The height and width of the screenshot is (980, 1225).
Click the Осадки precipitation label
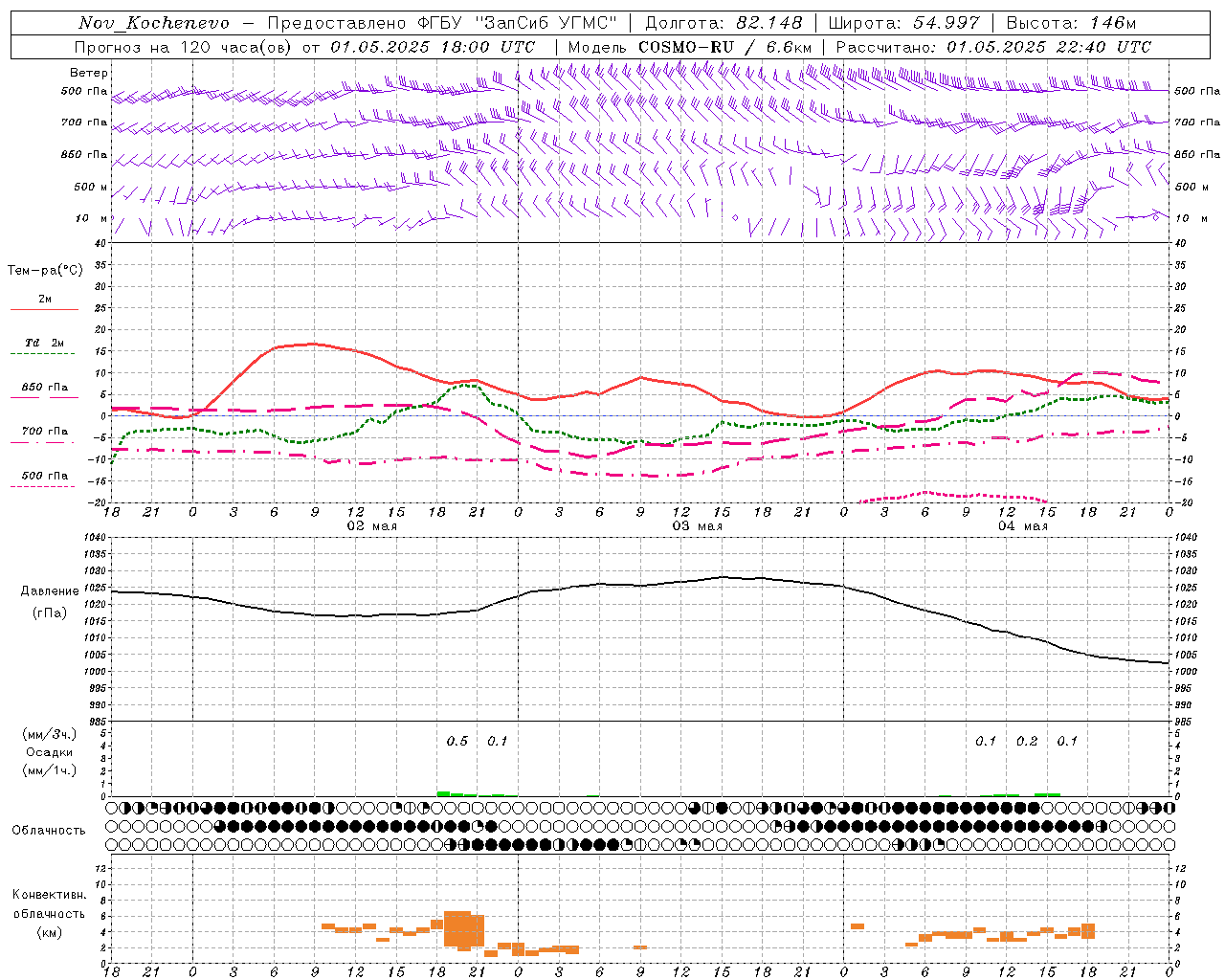click(x=50, y=752)
